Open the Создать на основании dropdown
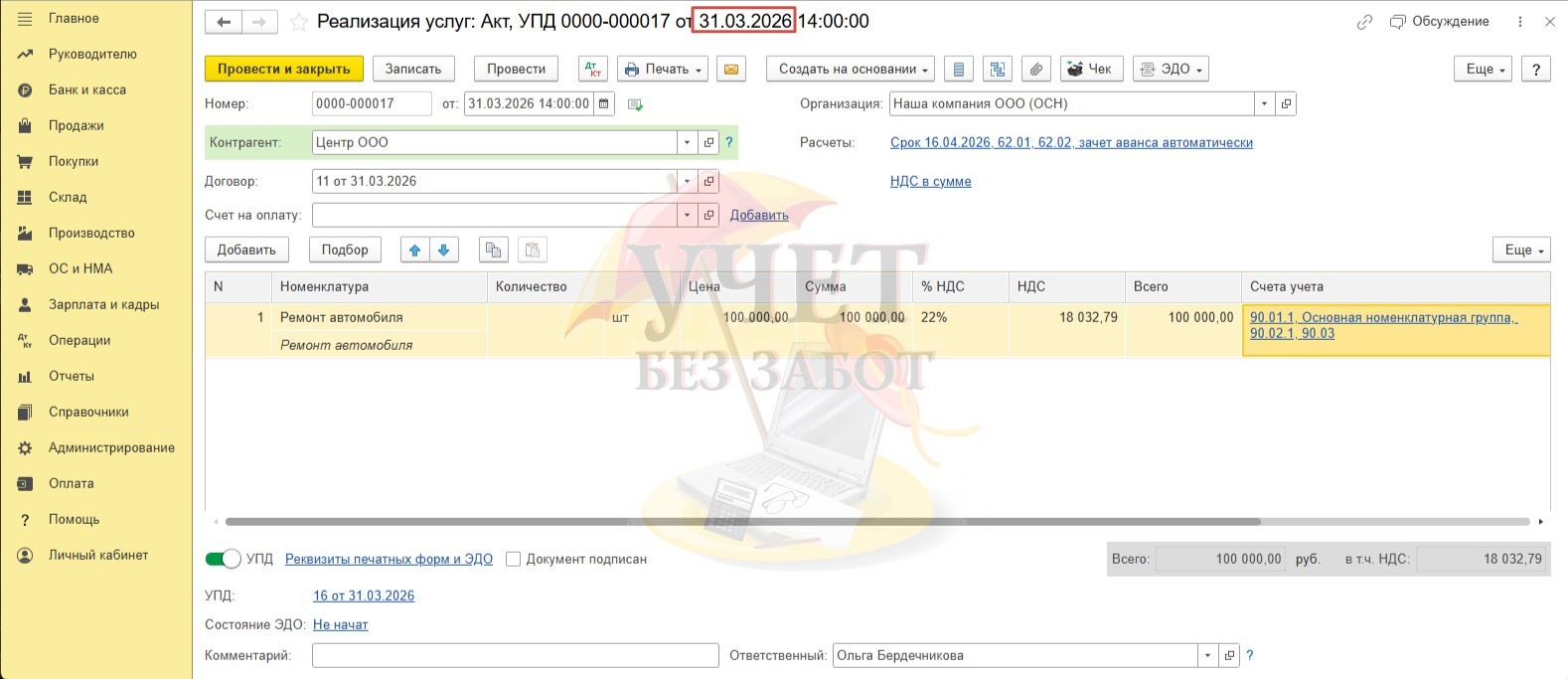 851,69
